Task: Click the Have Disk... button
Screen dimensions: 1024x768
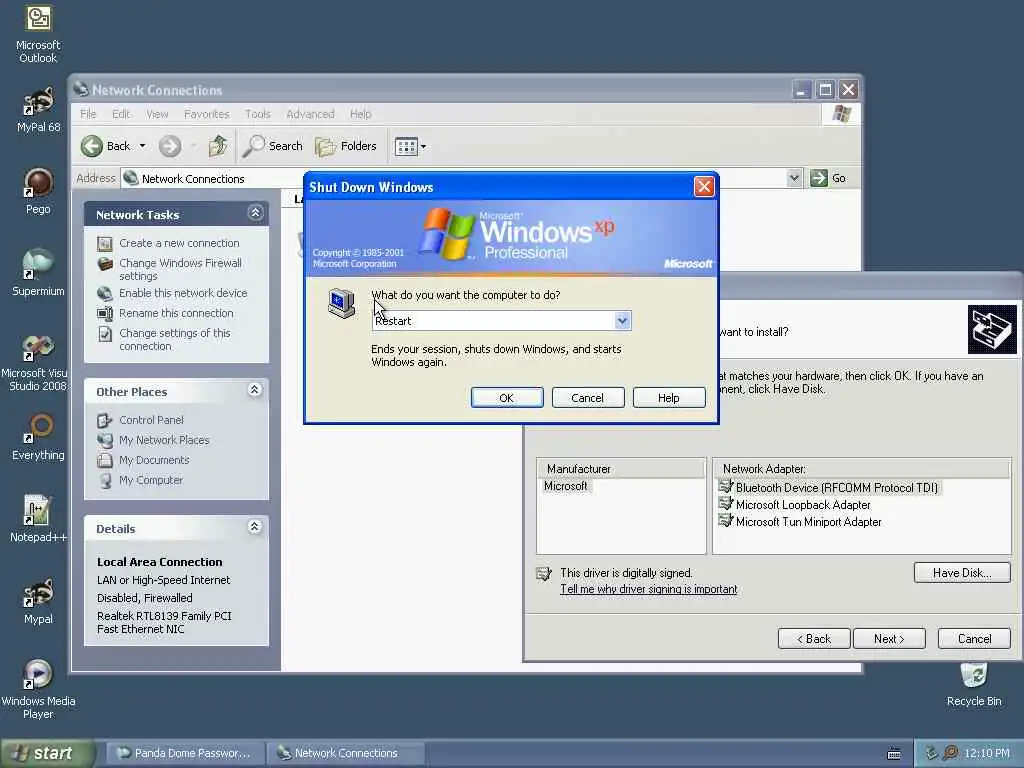Action: pos(962,573)
